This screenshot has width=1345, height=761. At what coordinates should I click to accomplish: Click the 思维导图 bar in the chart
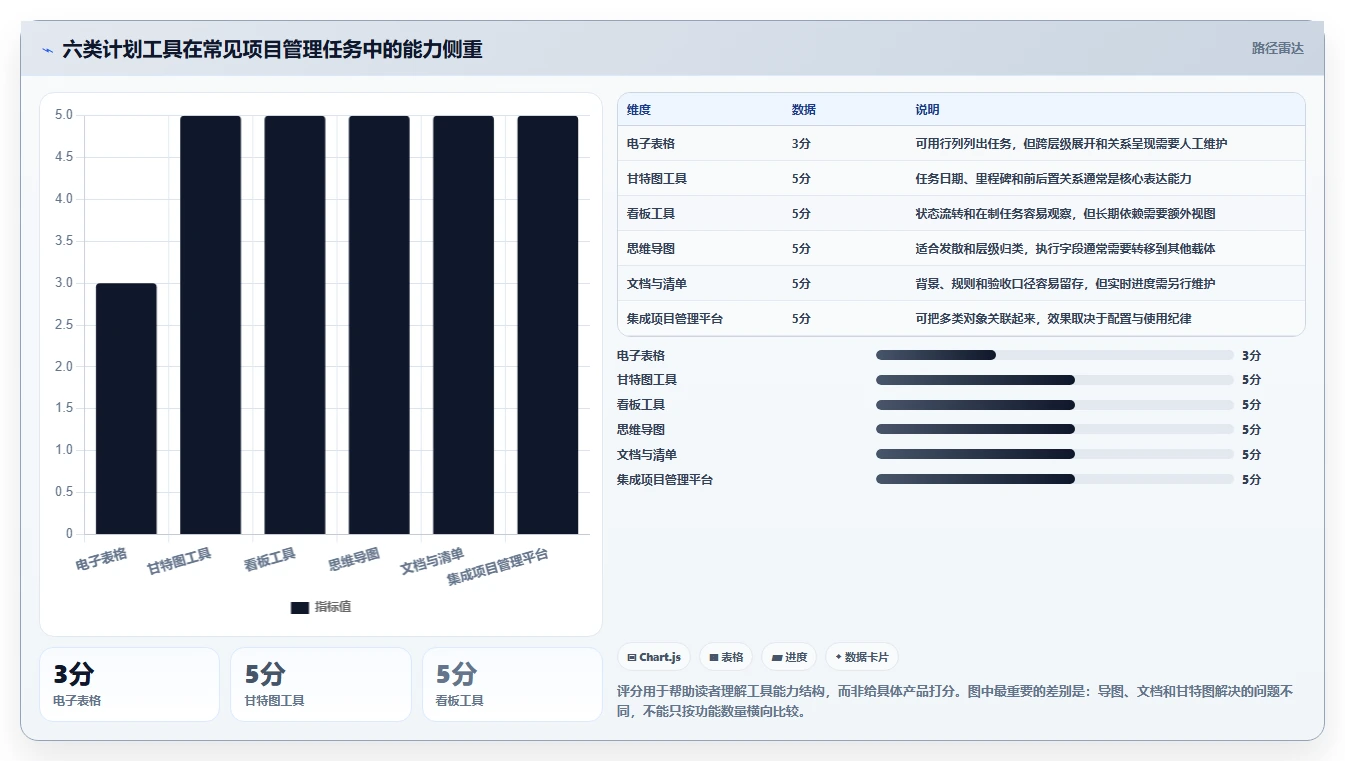tap(379, 325)
